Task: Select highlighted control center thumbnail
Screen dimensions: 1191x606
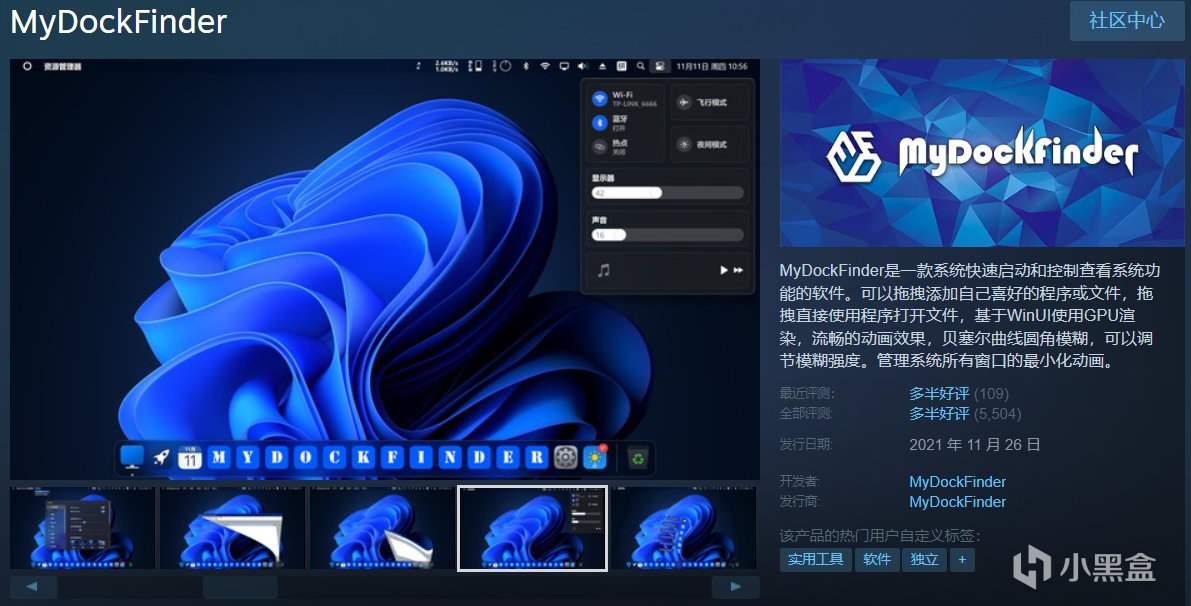Action: 532,528
